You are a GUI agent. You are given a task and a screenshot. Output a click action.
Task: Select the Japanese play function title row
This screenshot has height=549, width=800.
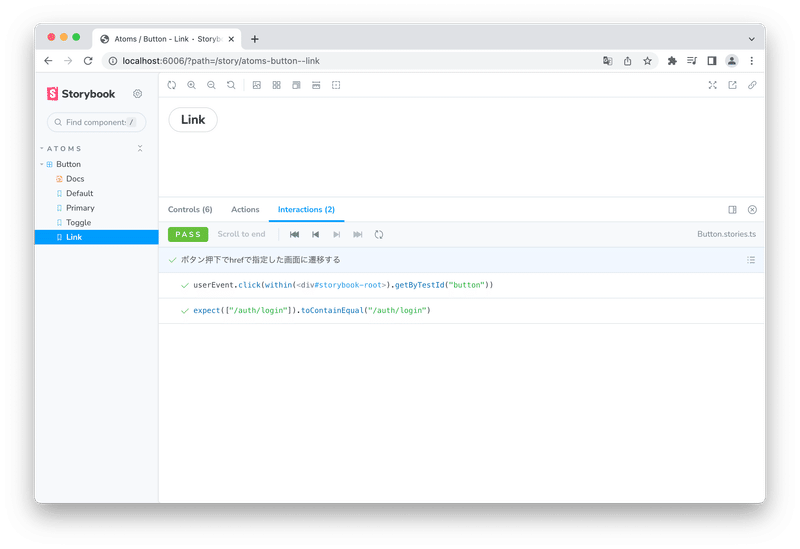461,260
